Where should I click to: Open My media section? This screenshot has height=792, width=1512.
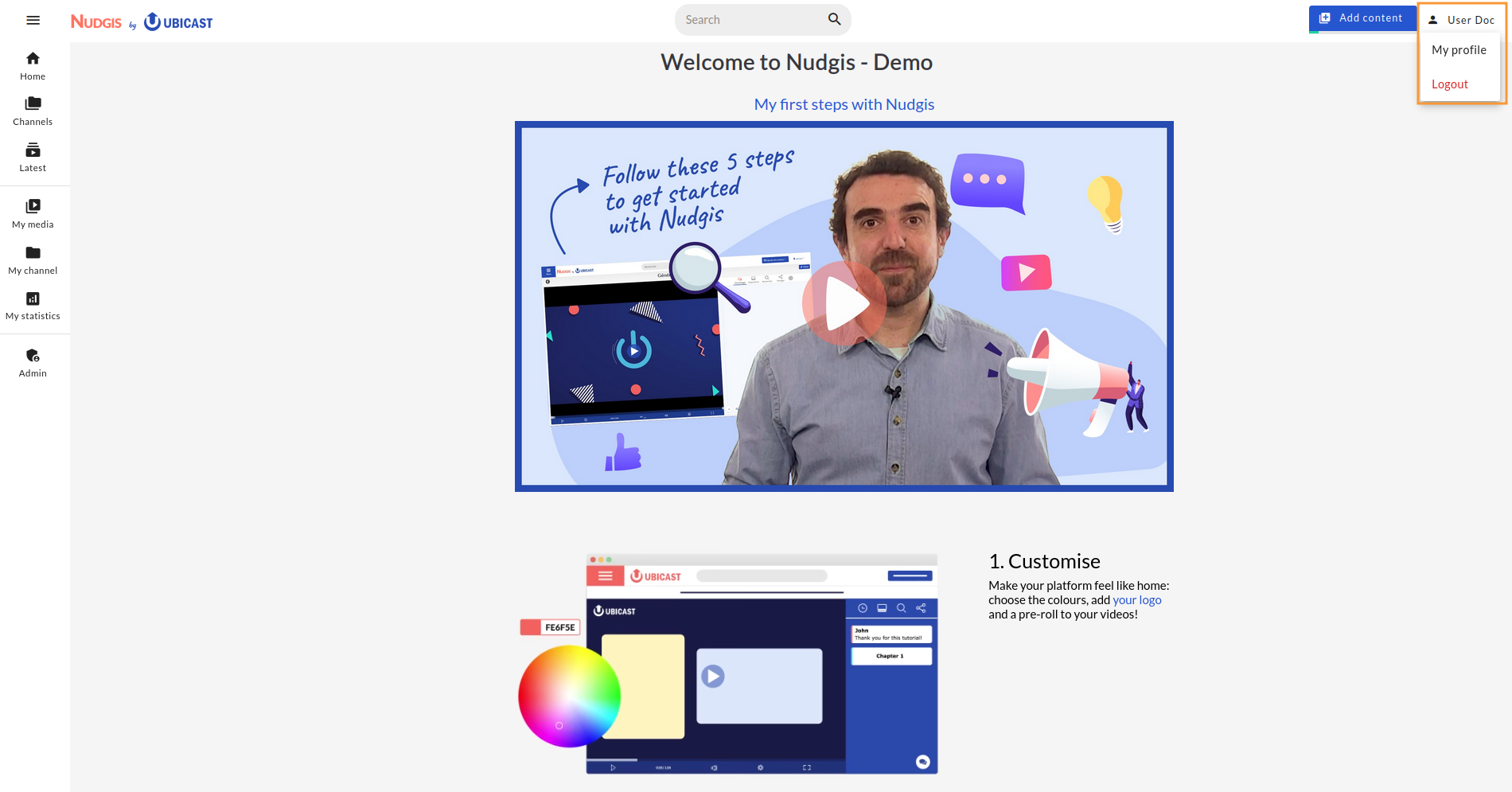tap(33, 214)
